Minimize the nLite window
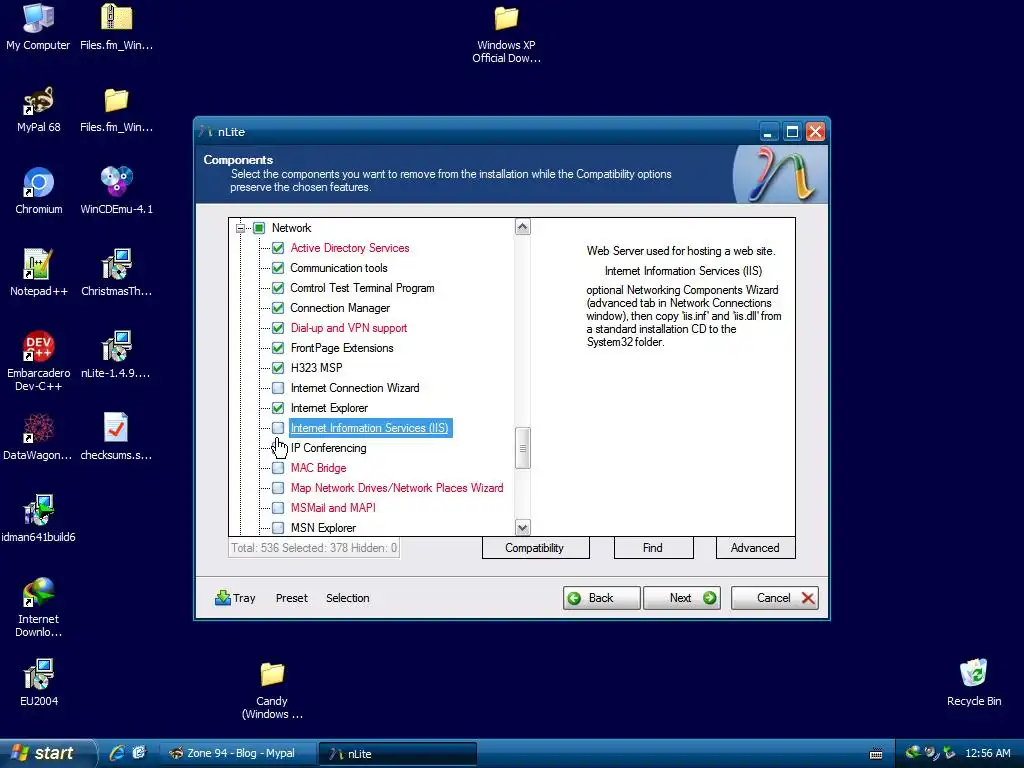The image size is (1024, 768). (768, 131)
